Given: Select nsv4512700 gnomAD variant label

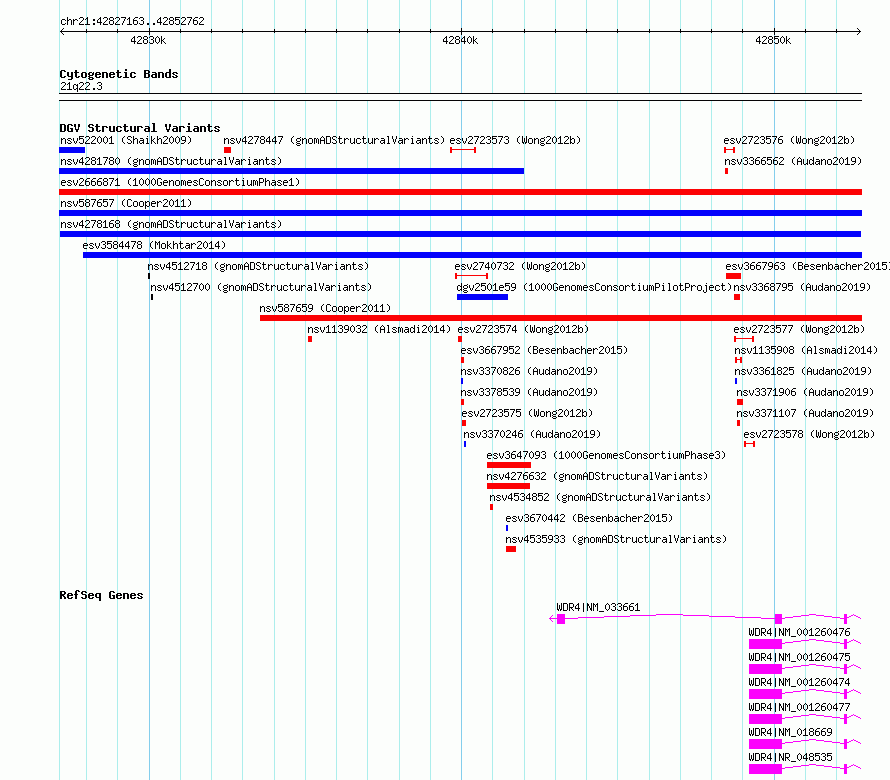Looking at the screenshot, I should pyautogui.click(x=261, y=287).
